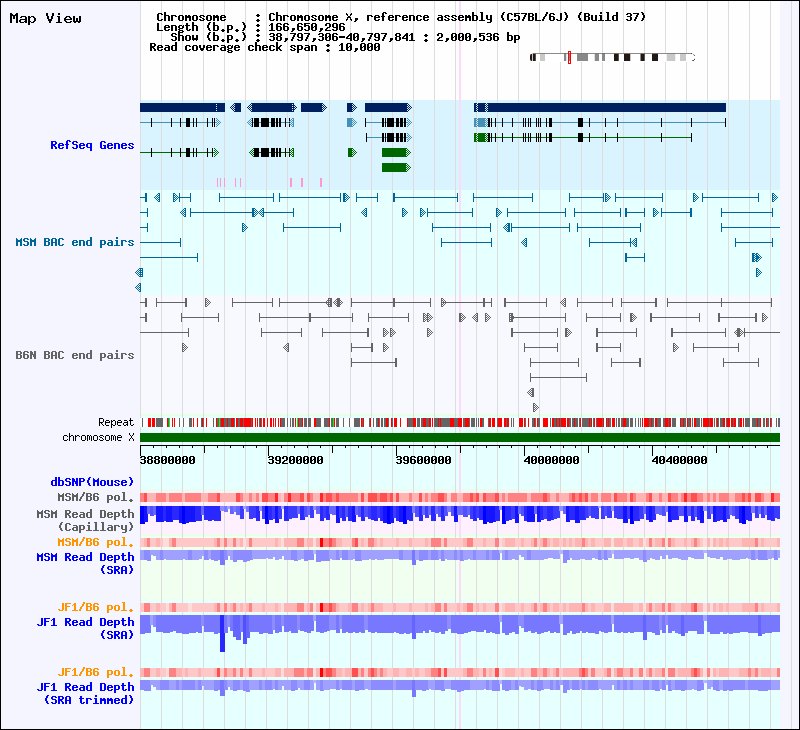Screen dimensions: 800x730
Task: Click the 39600000 ruler coordinate
Action: tap(423, 460)
